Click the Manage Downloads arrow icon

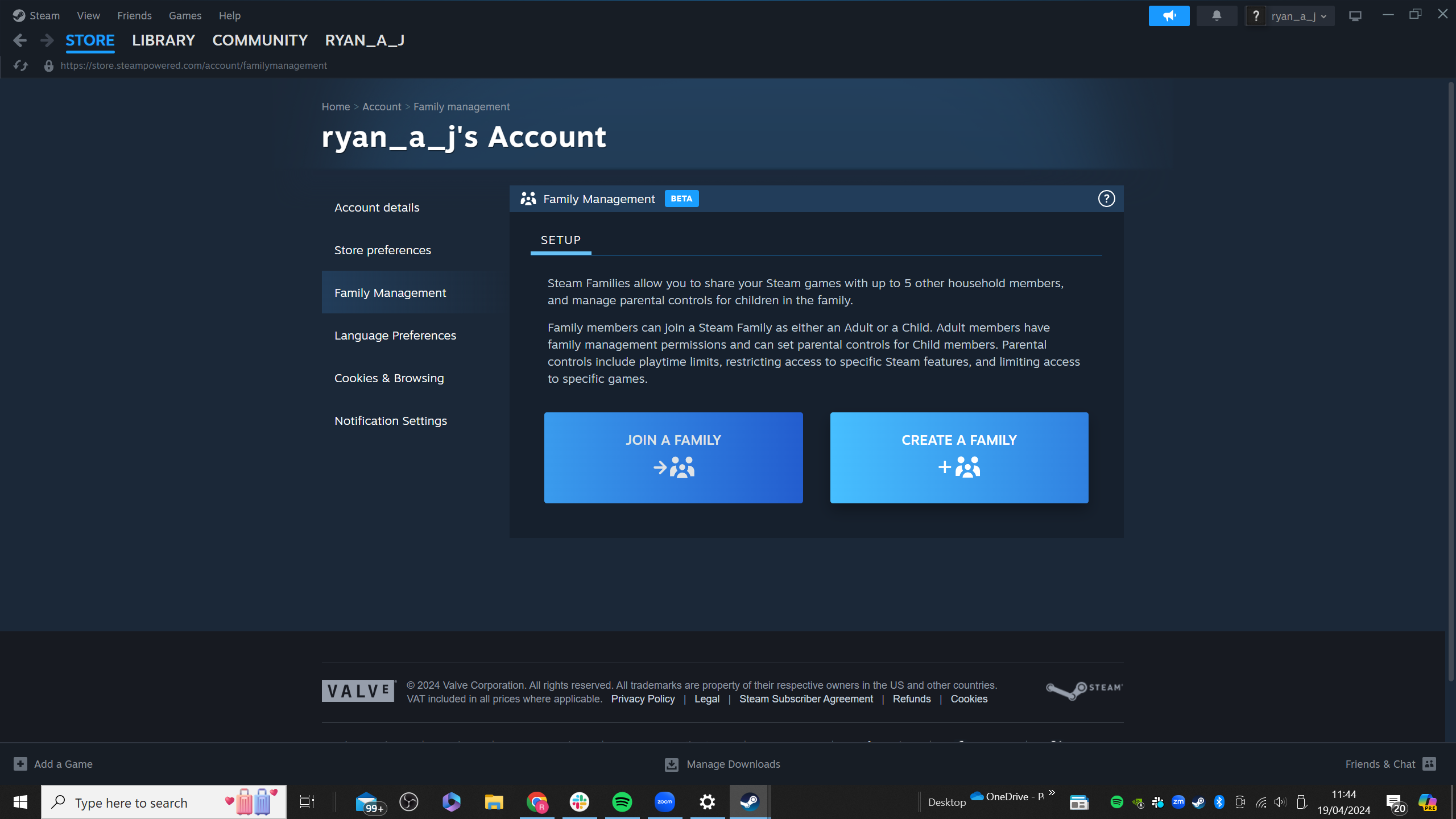point(672,764)
